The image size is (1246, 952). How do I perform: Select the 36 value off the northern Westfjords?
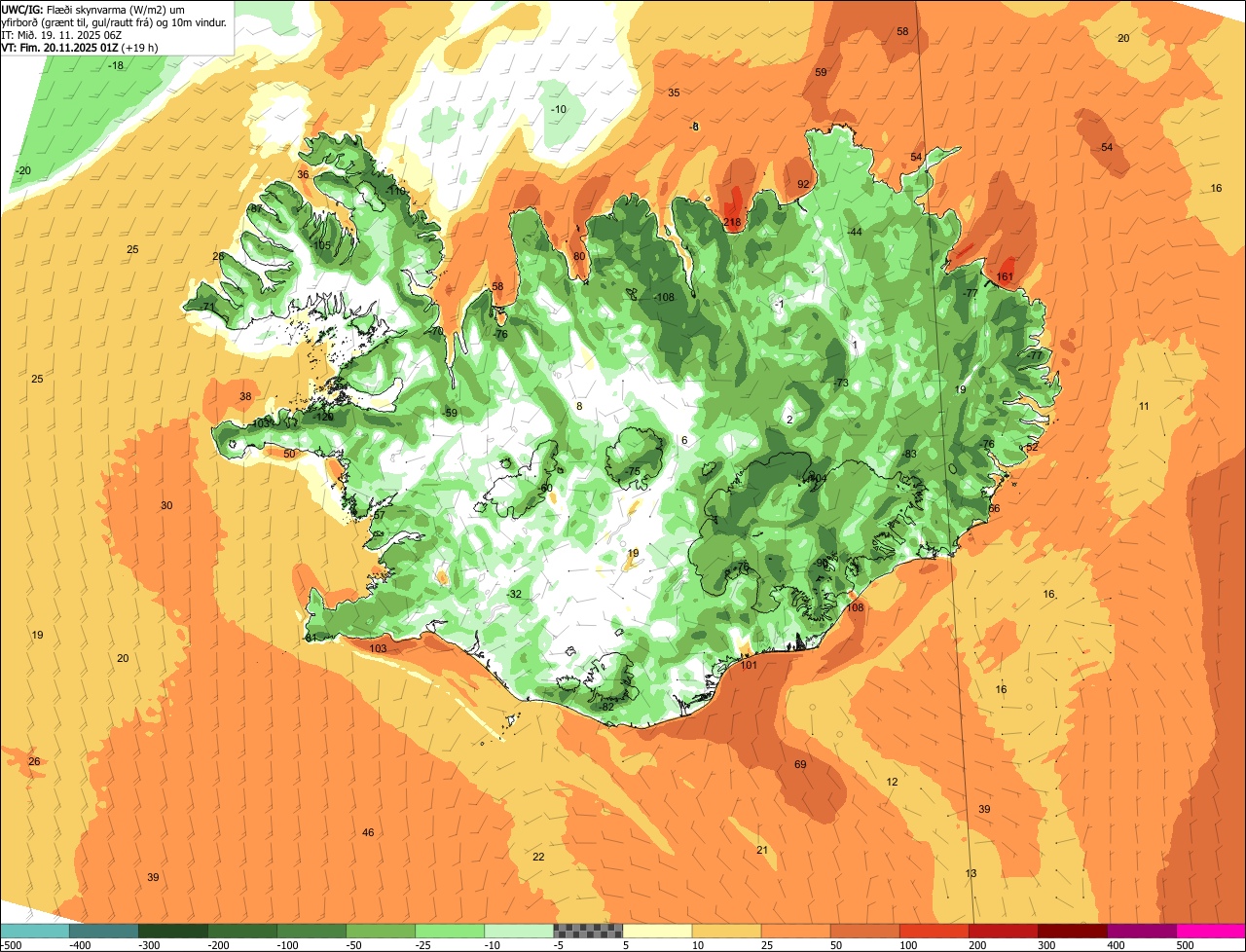303,175
